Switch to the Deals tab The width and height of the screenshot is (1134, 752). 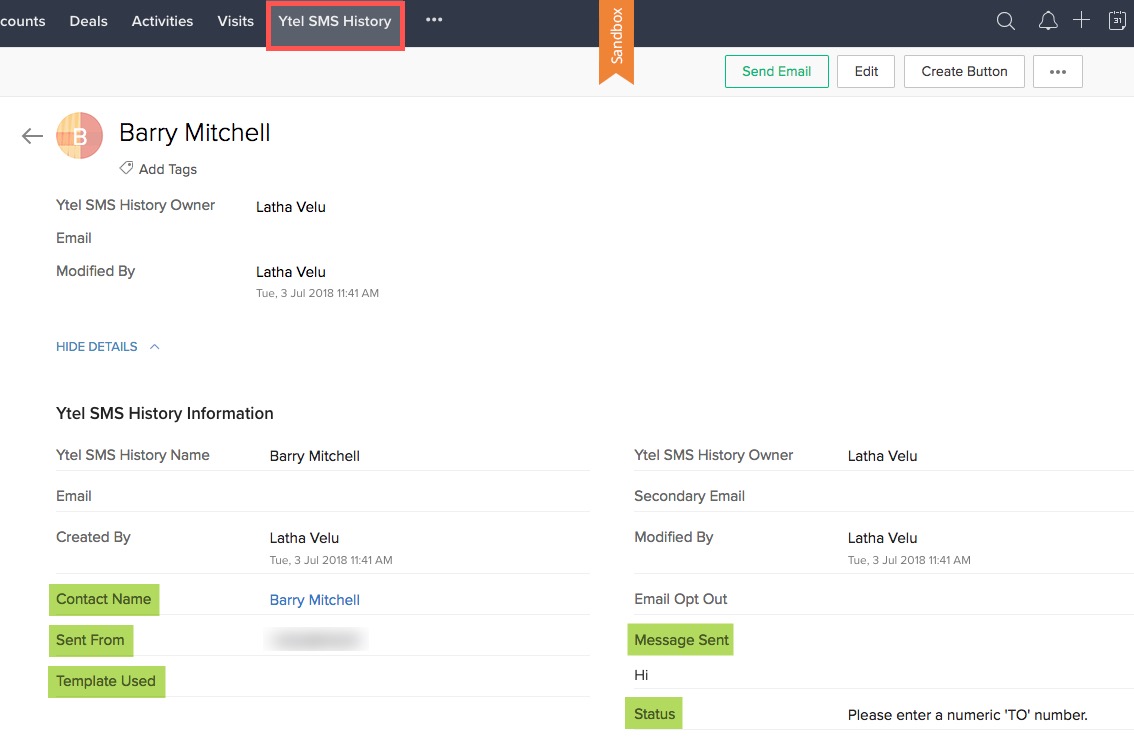(x=88, y=21)
